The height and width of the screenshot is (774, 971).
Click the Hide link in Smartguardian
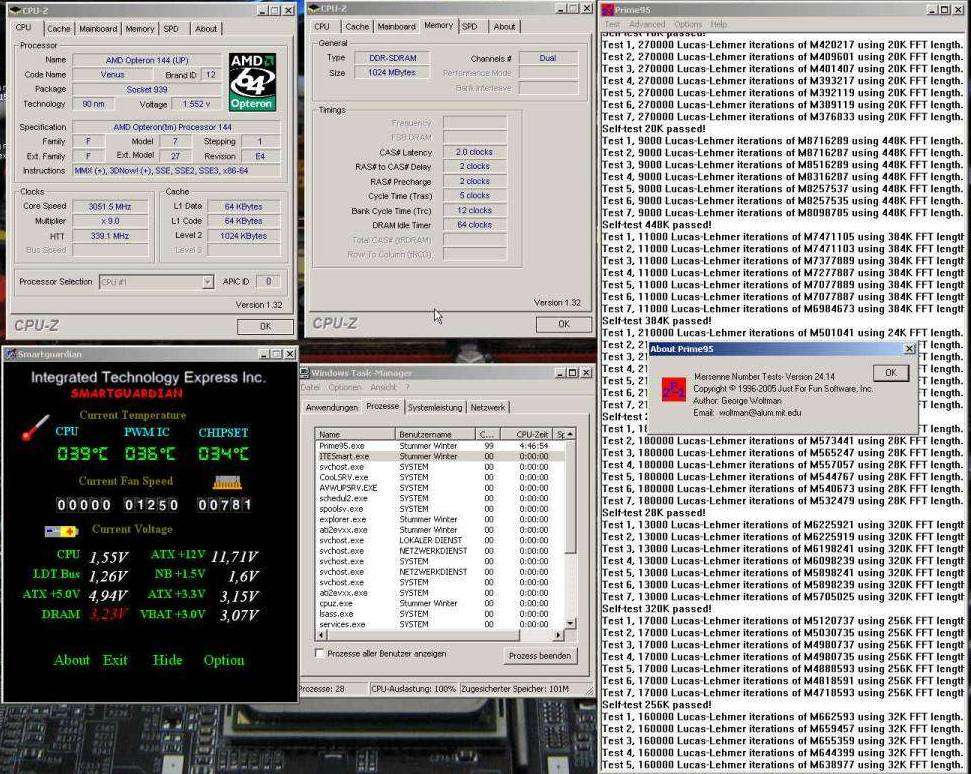tap(167, 660)
